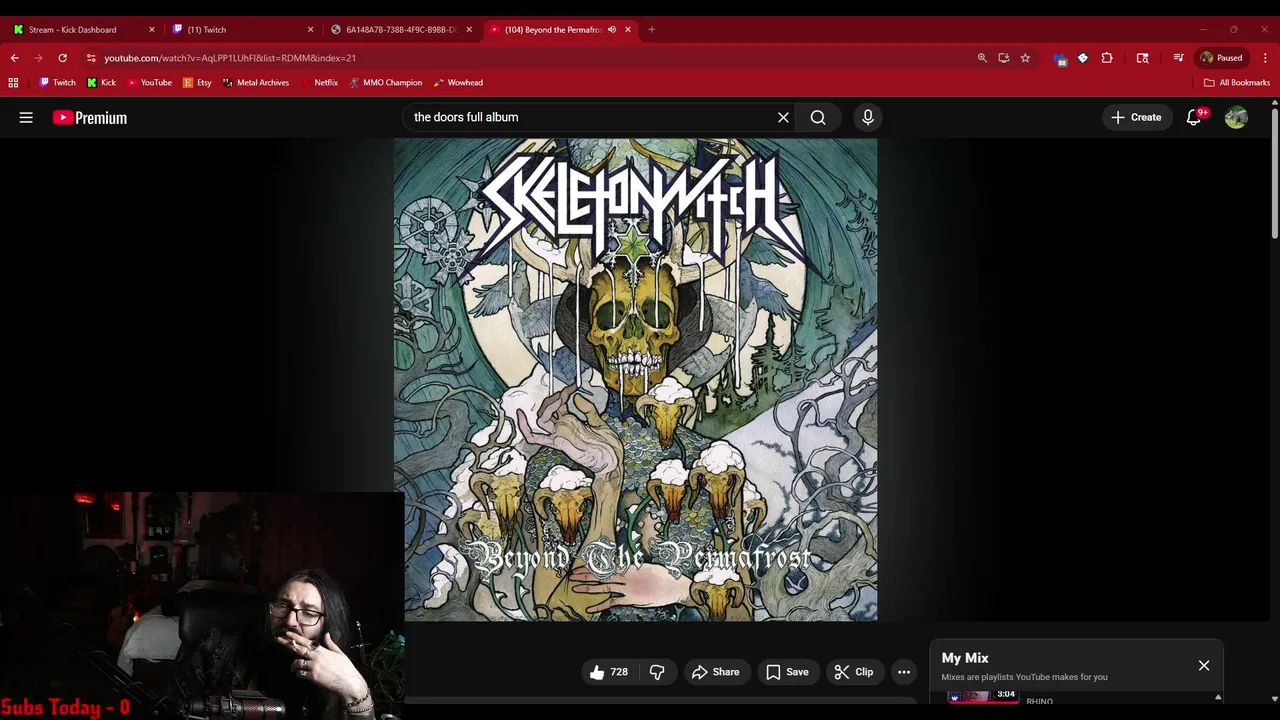Screen dimensions: 1280x720
Task: Open more actions three-dot menu
Action: click(x=904, y=672)
